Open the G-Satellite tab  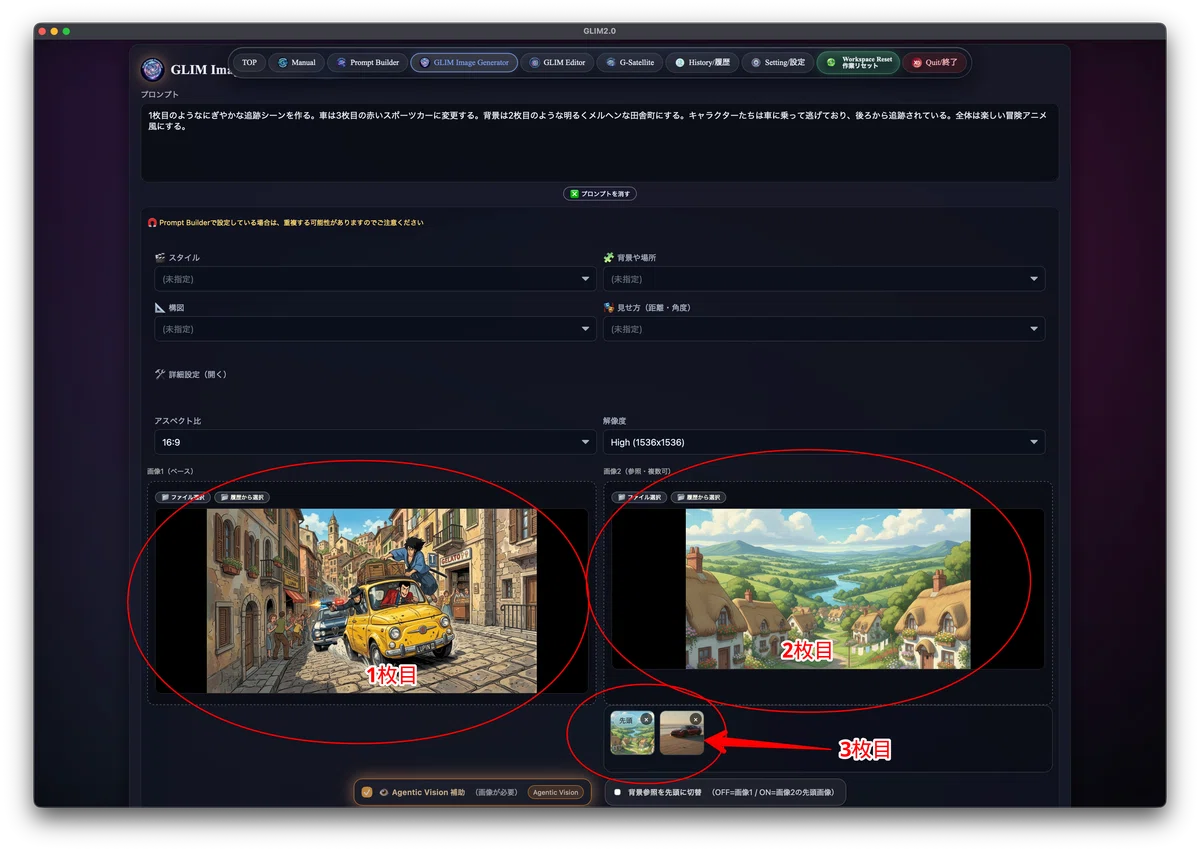(x=629, y=62)
